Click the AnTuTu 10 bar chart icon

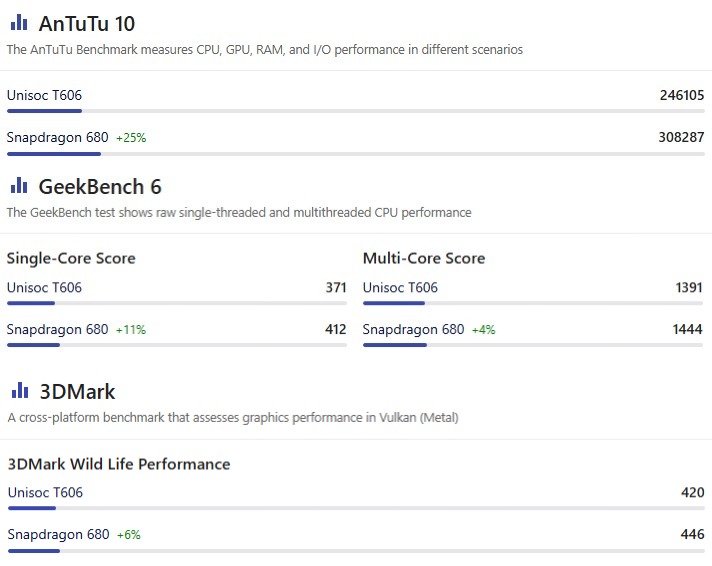click(x=19, y=23)
